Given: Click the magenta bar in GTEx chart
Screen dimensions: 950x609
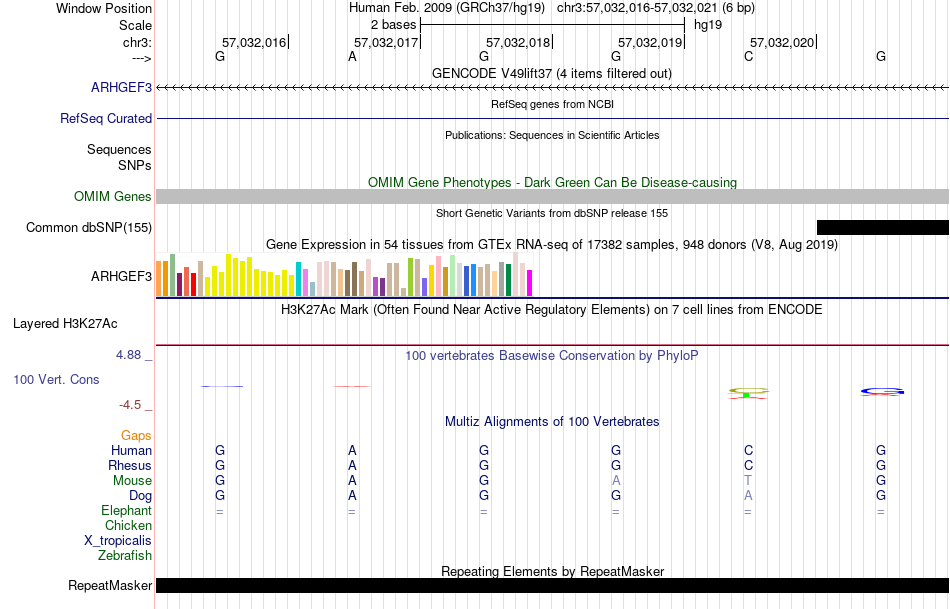Looking at the screenshot, I should pyautogui.click(x=530, y=283).
